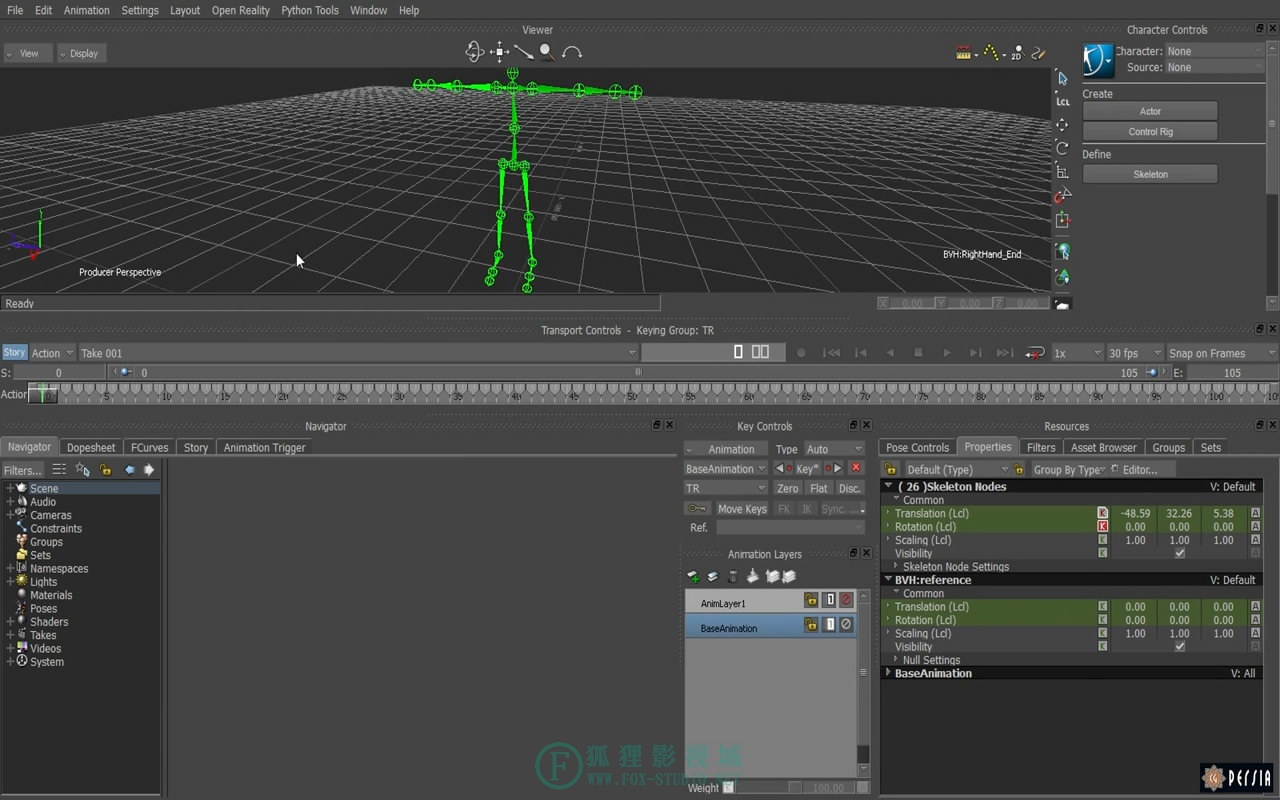This screenshot has width=1280, height=800.
Task: Click the 2D display mode icon
Action: point(1016,53)
